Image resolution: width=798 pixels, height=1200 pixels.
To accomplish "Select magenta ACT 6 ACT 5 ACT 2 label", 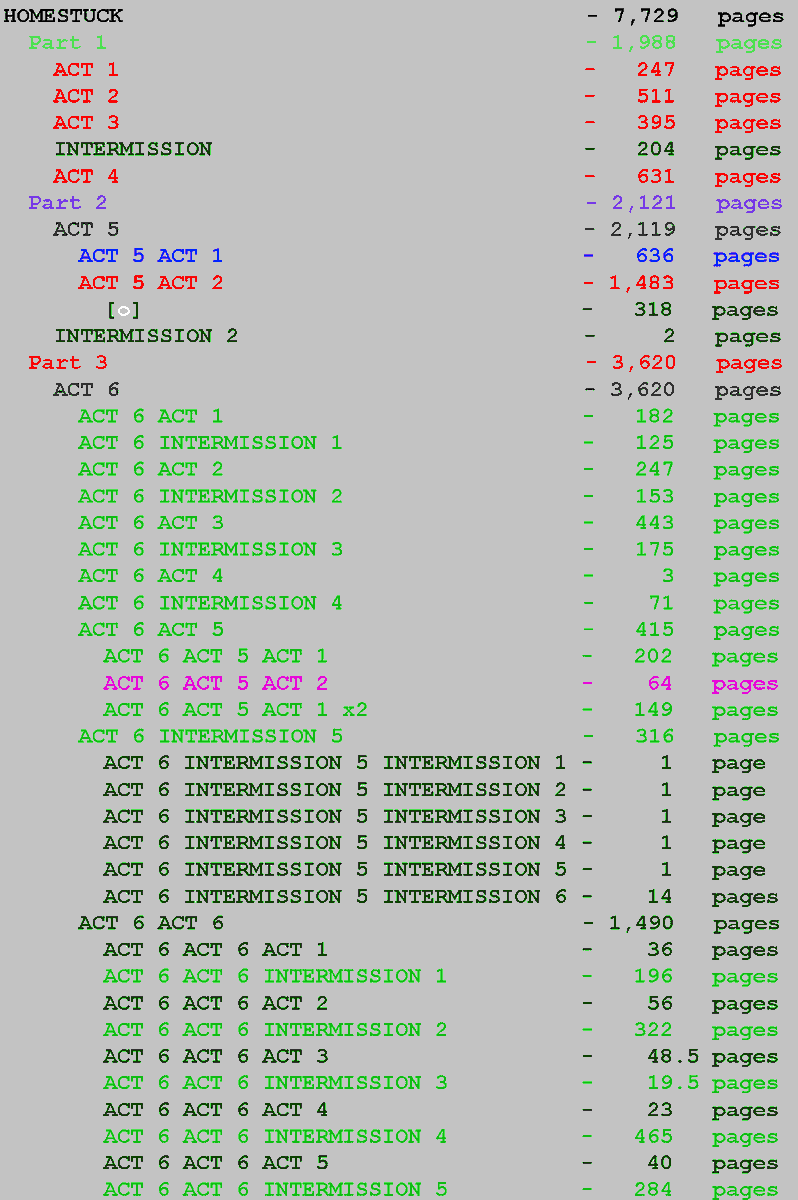I will 215,683.
